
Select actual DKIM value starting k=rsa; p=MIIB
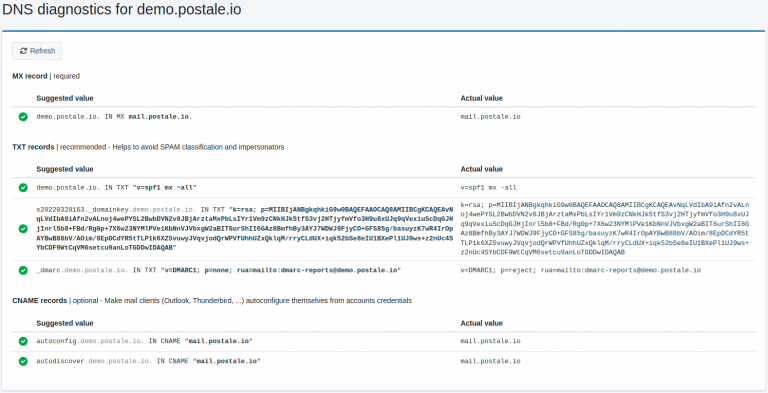pos(605,229)
